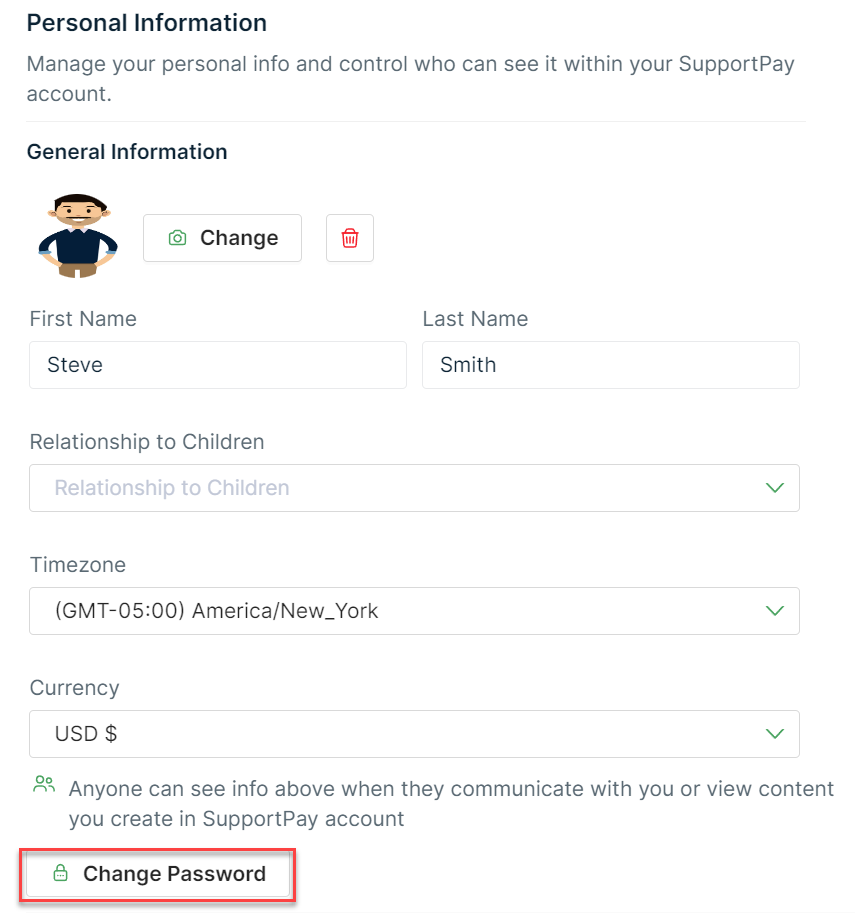Select the Steve Smith avatar picture
Screen dimensions: 855x914
pyautogui.click(x=78, y=237)
